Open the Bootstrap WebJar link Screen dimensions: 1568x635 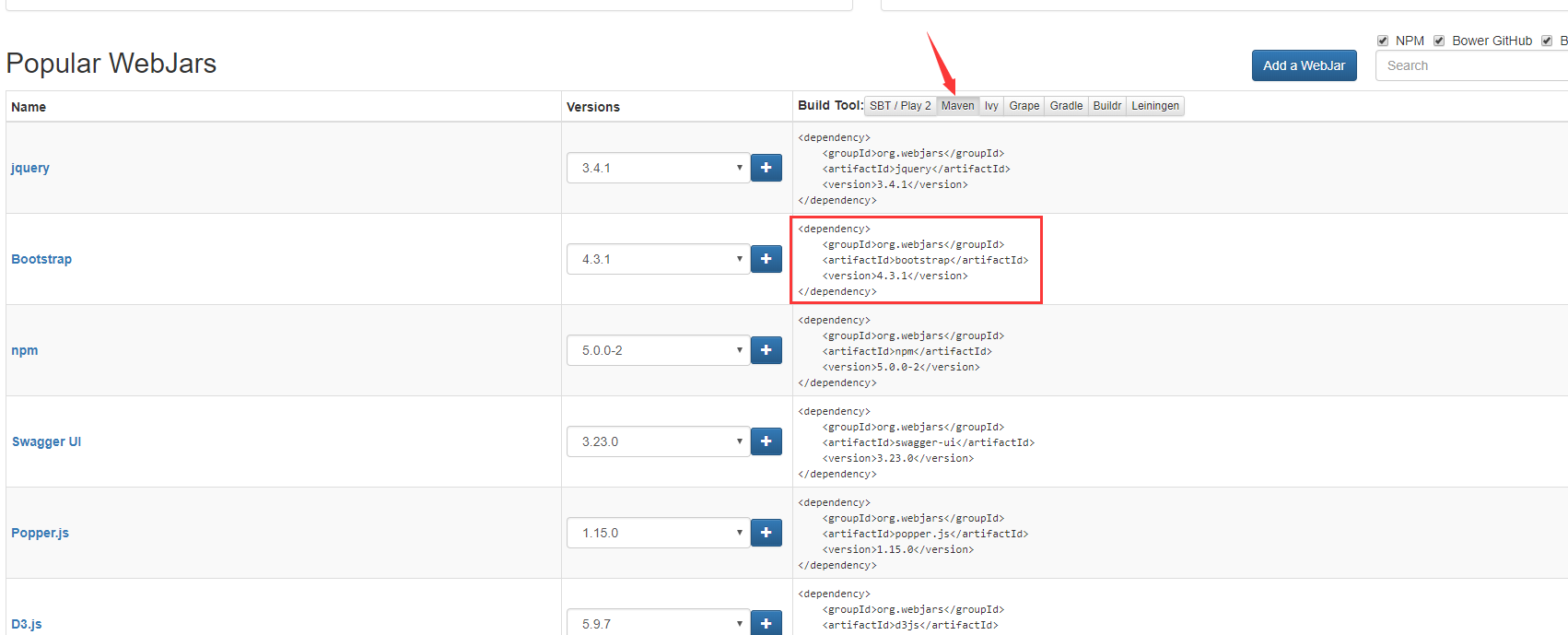[41, 259]
